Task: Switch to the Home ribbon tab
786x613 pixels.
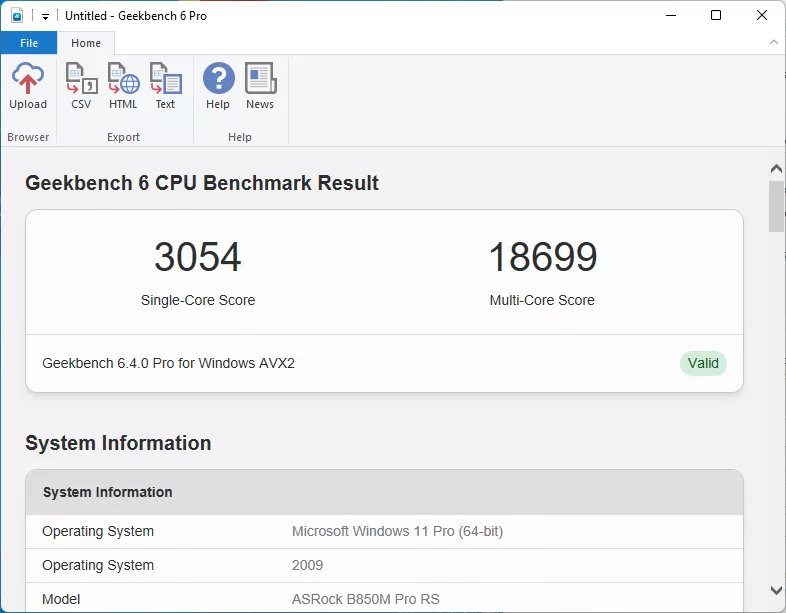Action: coord(86,43)
